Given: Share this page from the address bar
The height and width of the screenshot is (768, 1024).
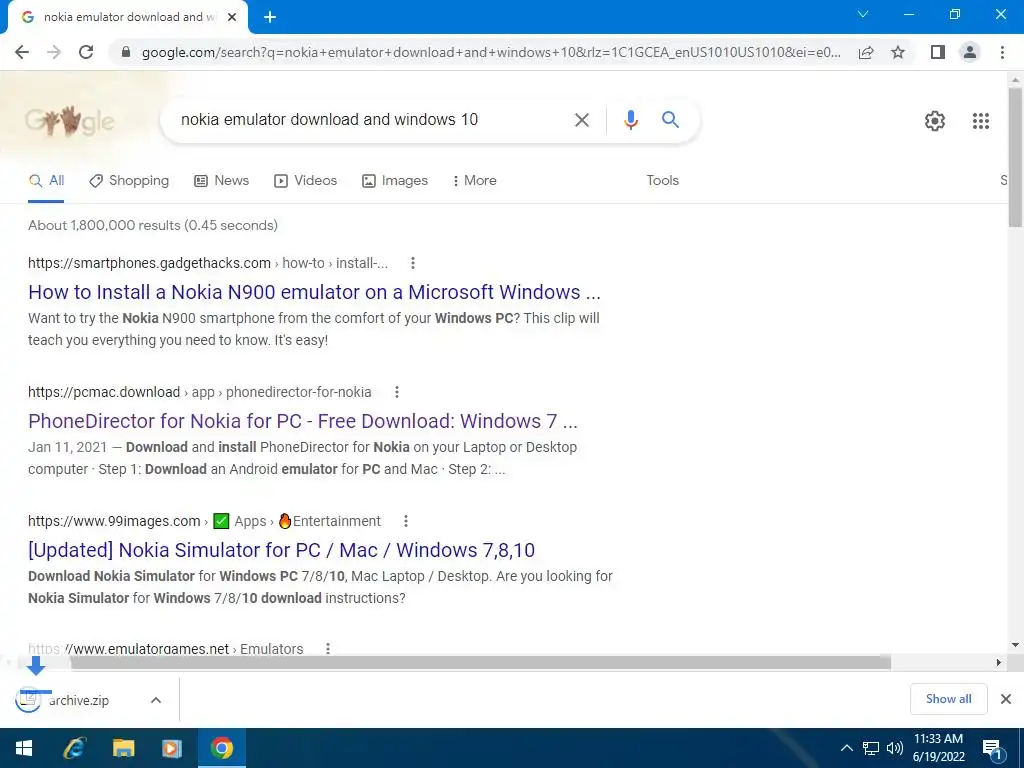Looking at the screenshot, I should (x=866, y=52).
